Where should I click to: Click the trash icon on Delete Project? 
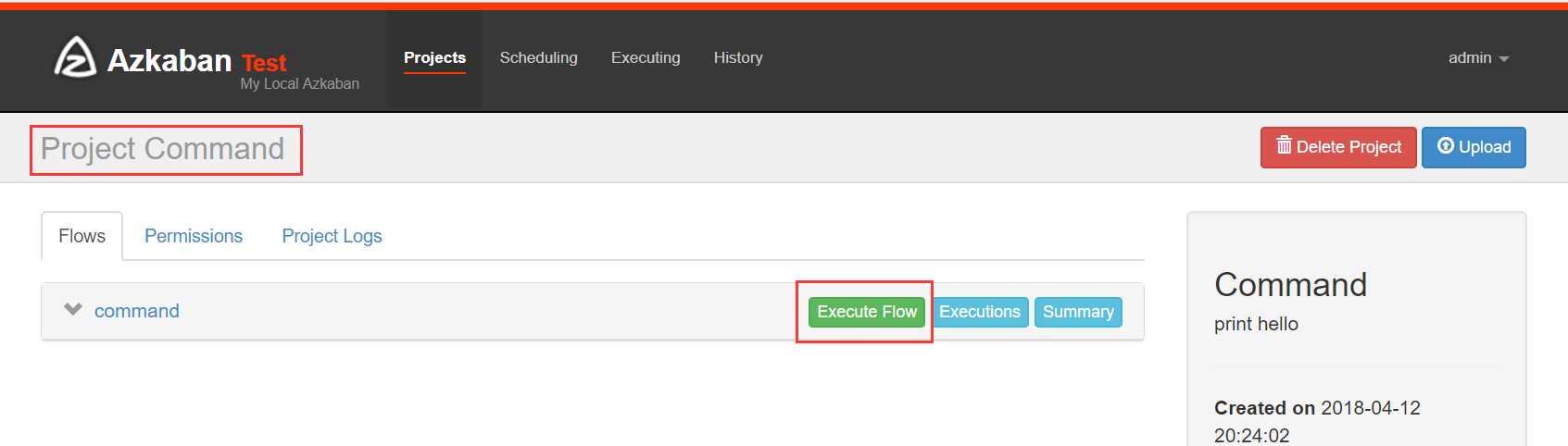(x=1284, y=145)
